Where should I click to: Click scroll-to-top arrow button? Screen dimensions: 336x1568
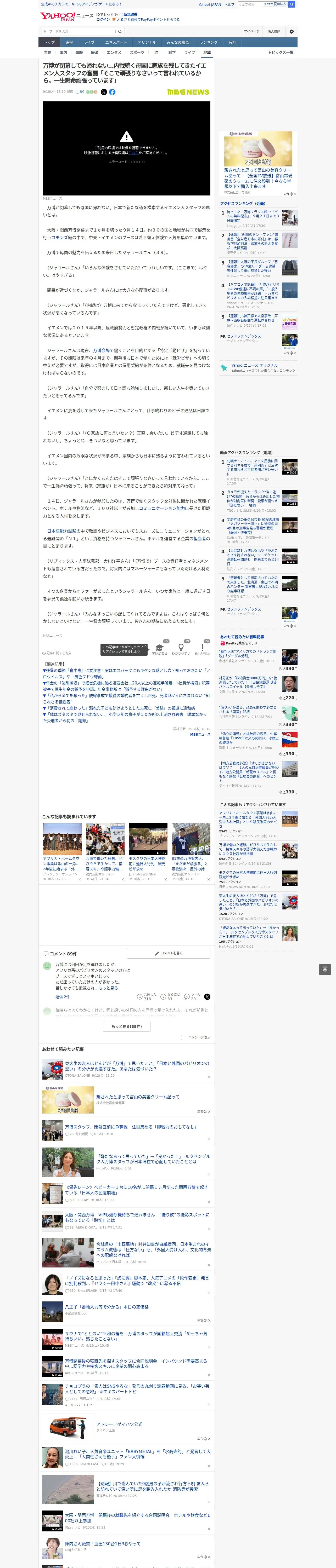(x=325, y=969)
